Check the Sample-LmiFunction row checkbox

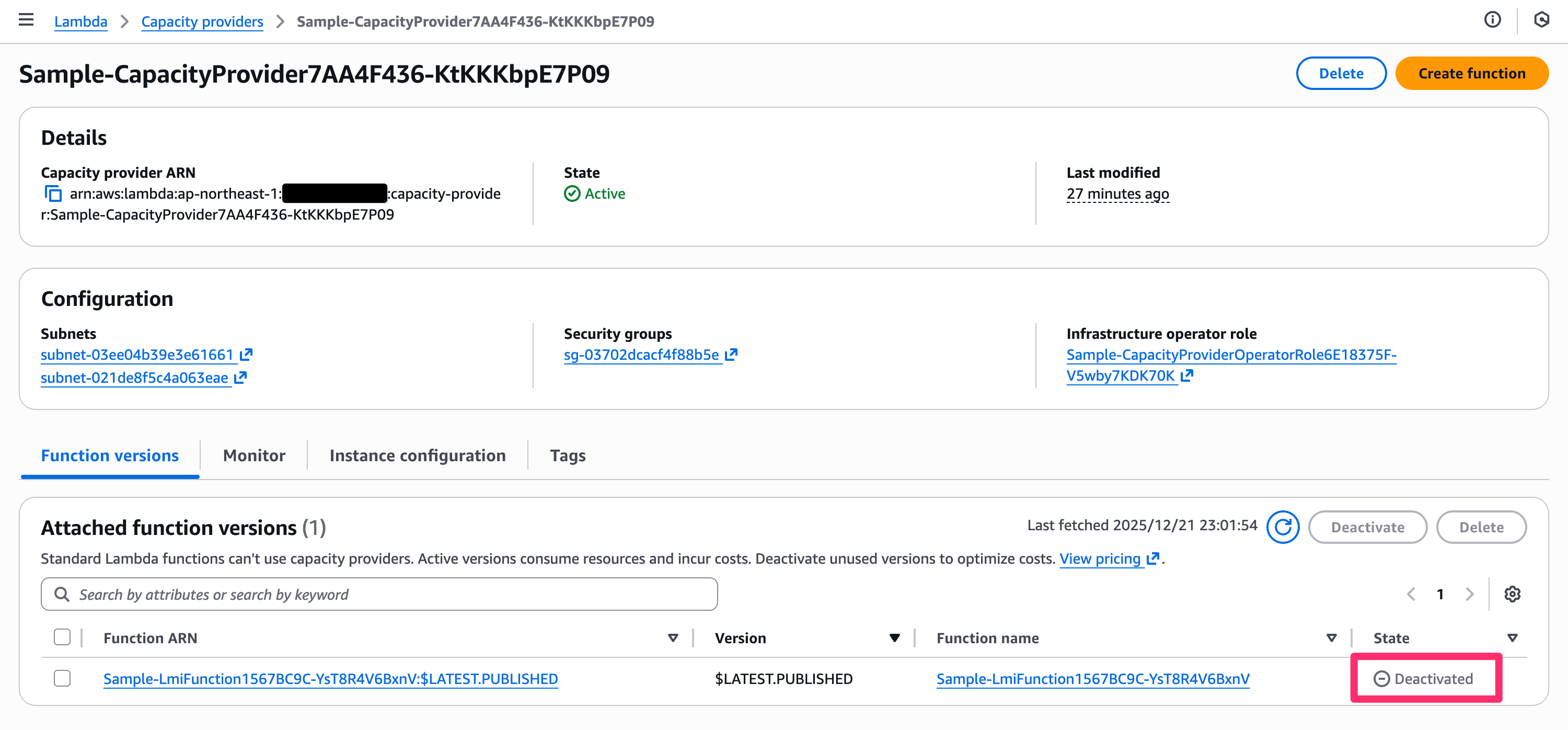click(62, 678)
